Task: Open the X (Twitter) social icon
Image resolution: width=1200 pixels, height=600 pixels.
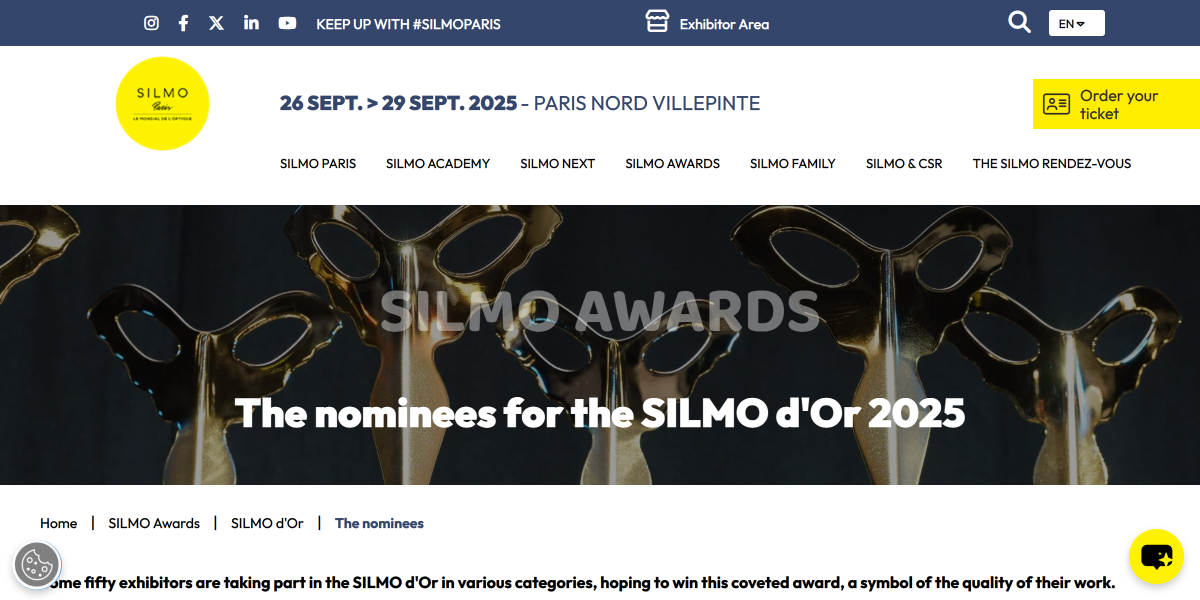Action: click(216, 23)
